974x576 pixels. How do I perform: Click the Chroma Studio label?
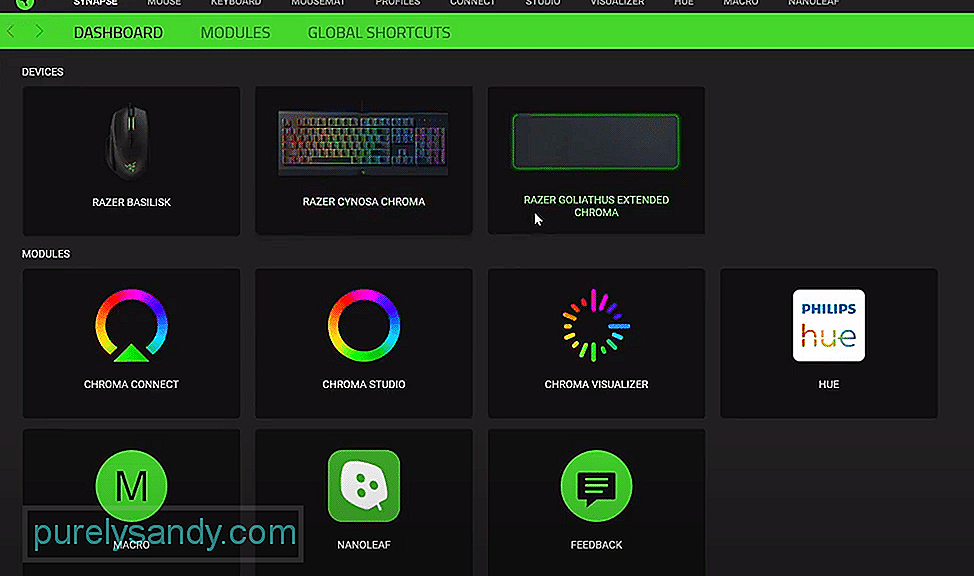pyautogui.click(x=364, y=384)
